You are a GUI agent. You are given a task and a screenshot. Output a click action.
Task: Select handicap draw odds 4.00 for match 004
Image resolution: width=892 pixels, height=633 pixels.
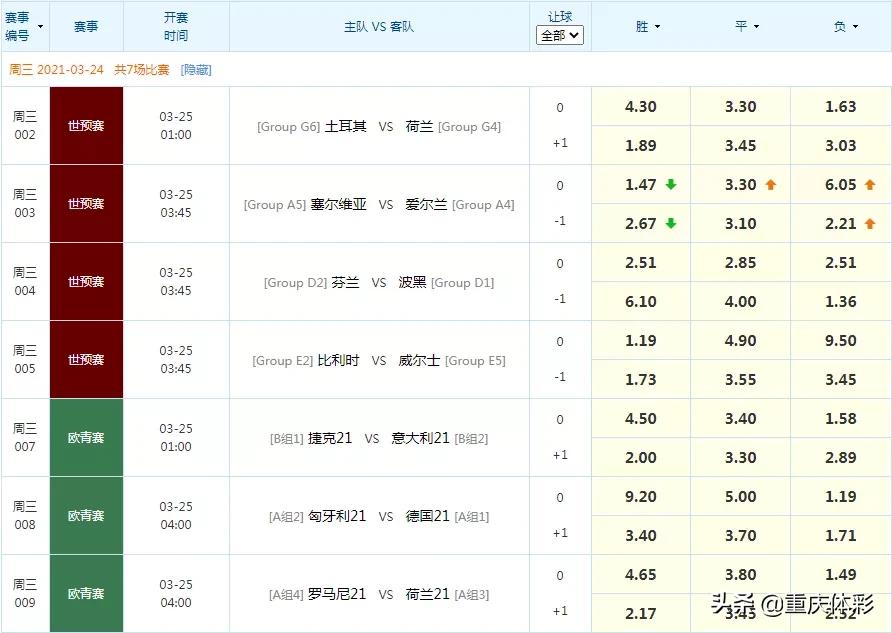coord(741,301)
